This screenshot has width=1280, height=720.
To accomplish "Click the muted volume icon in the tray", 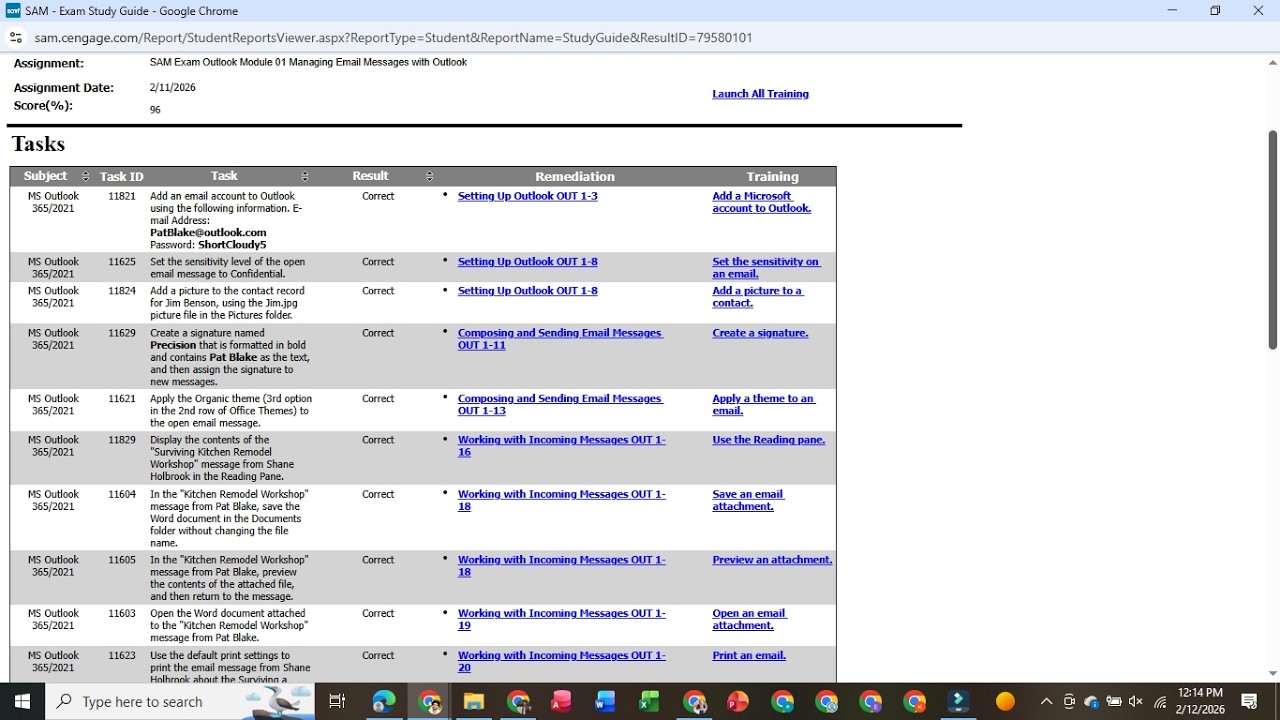I will pos(1135,701).
